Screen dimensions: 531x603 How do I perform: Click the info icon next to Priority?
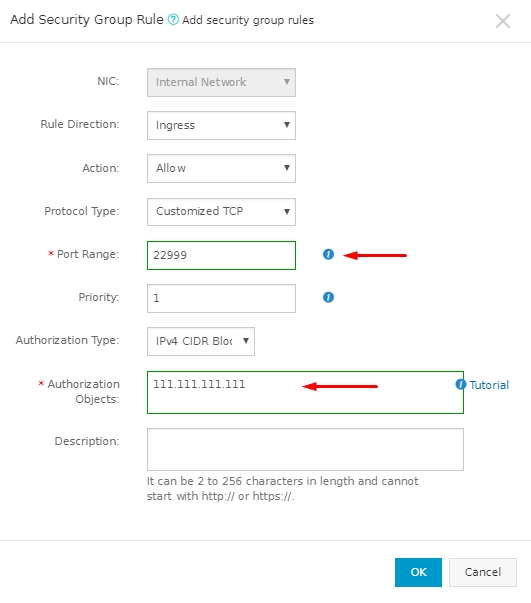[328, 297]
